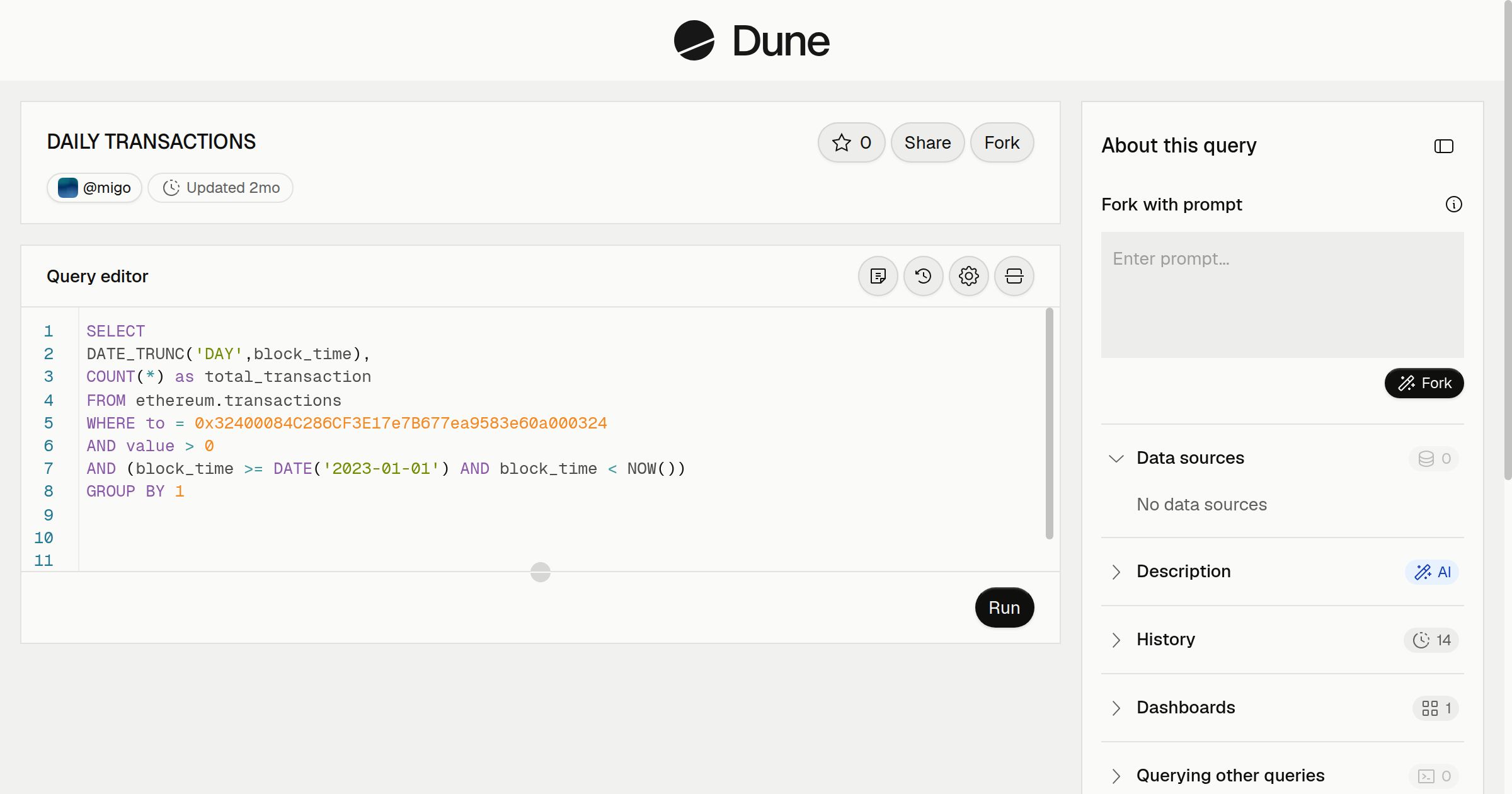Screen dimensions: 1512x794
Task: Toggle the About this query sidebar panel
Action: pos(1443,146)
